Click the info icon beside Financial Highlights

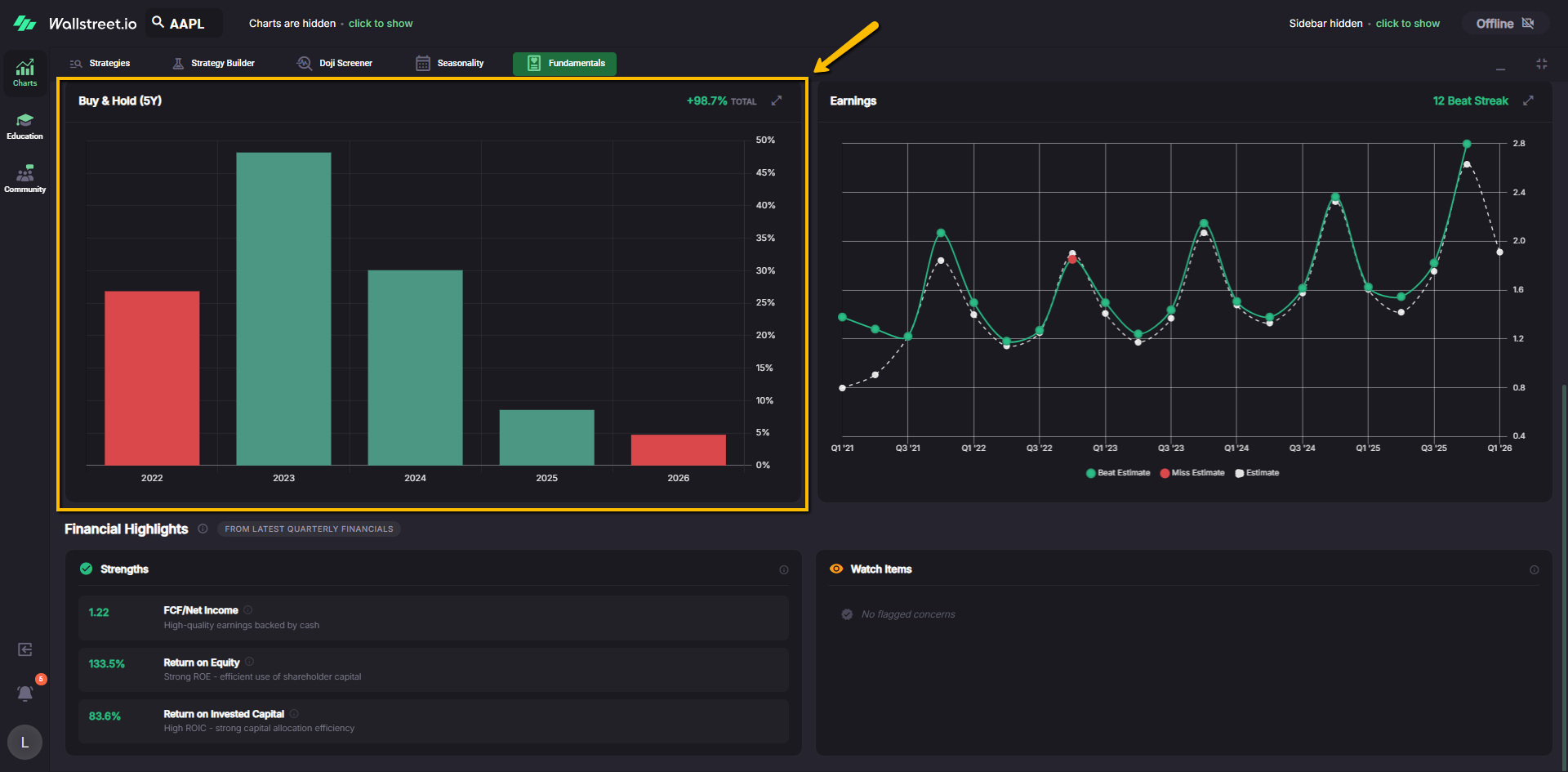[203, 529]
